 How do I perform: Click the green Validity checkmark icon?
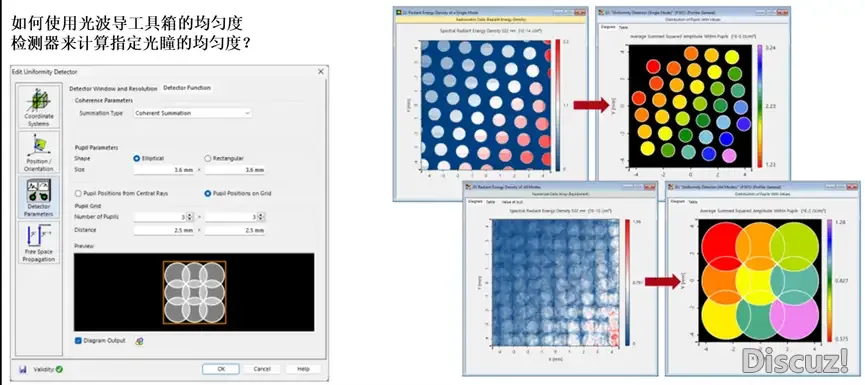tap(59, 369)
